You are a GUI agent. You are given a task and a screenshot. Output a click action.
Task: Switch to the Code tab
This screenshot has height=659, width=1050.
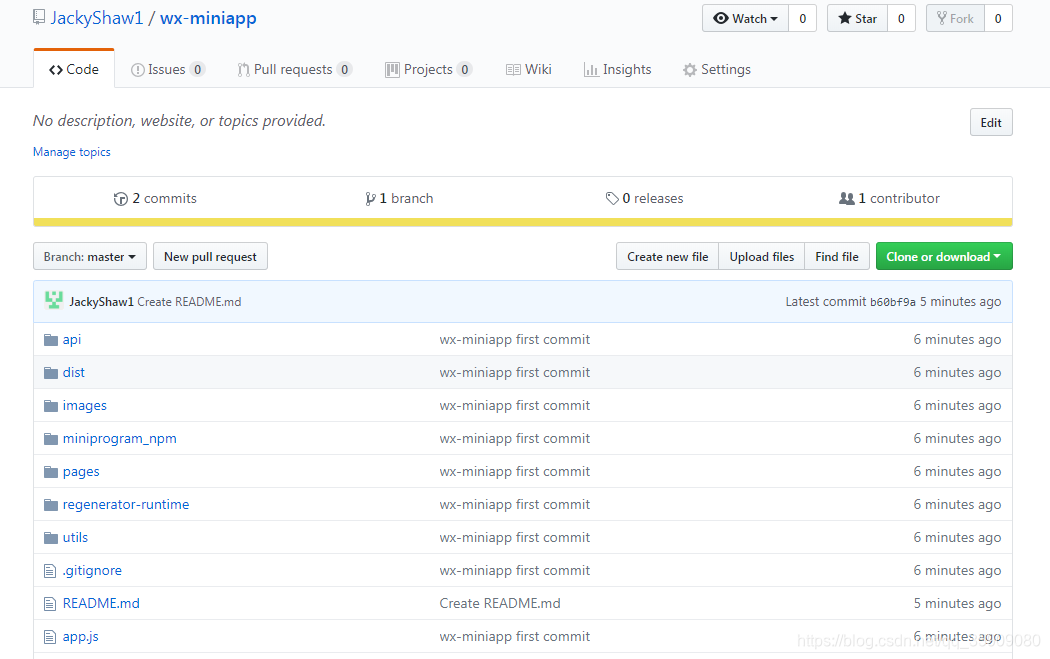click(74, 69)
